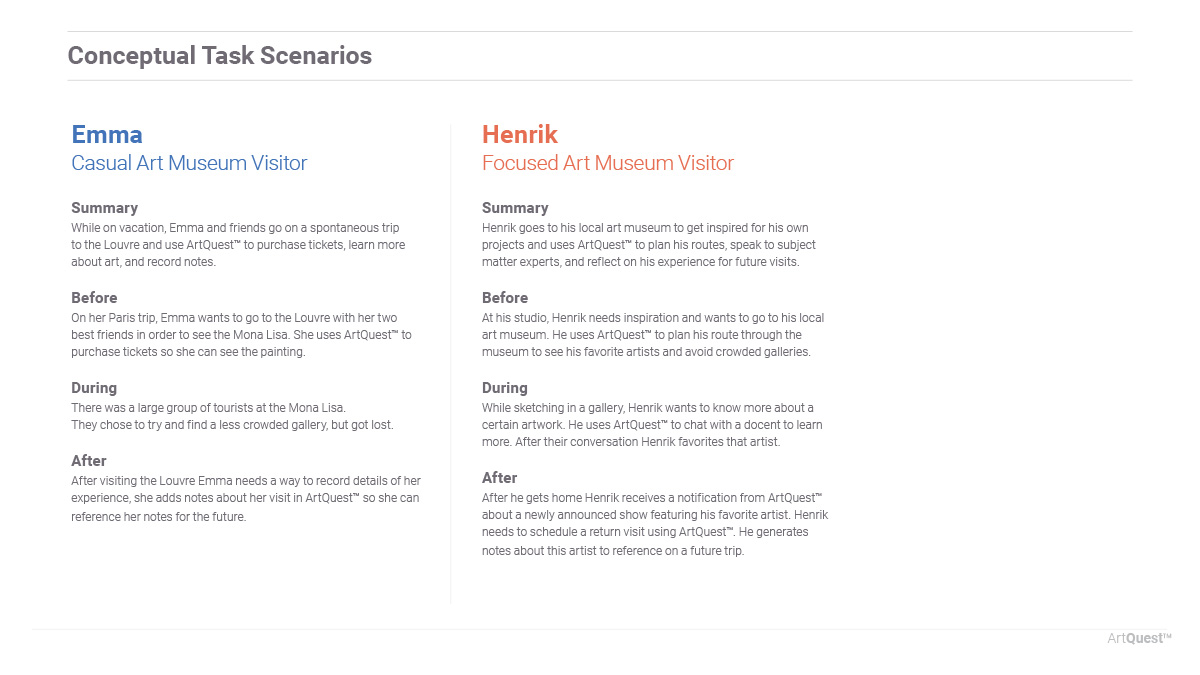Screen dimensions: 1200x675
Task: Click the Before heading in Henrik's column
Action: pos(505,298)
